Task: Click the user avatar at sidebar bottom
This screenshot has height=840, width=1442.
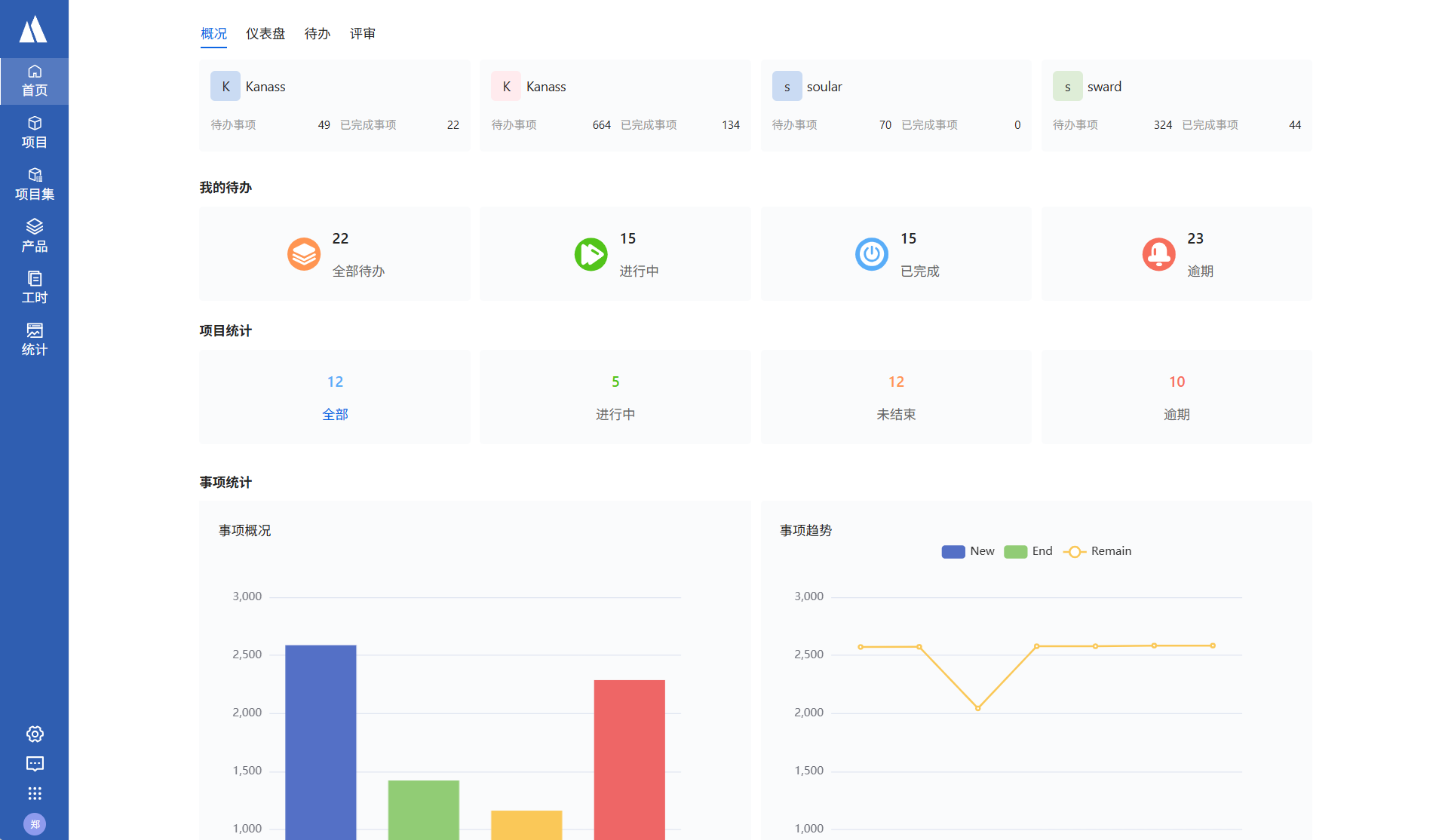Action: click(x=35, y=824)
